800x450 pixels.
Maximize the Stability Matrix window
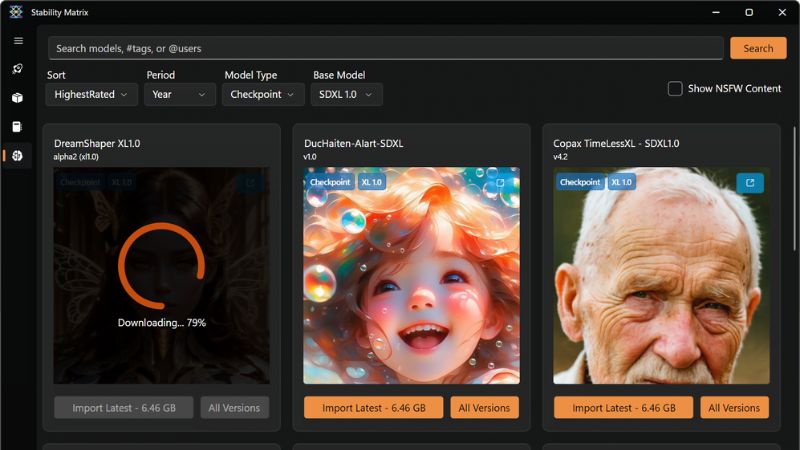pyautogui.click(x=749, y=12)
